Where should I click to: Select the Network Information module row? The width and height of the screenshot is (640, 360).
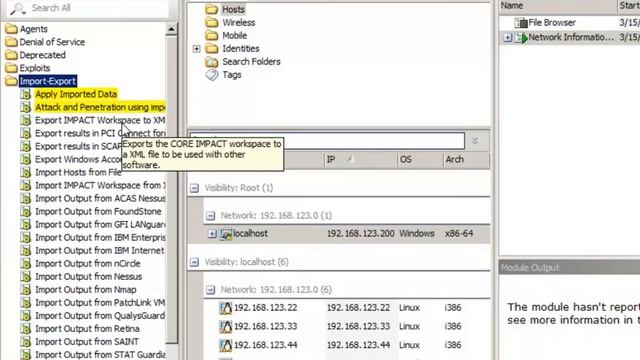coord(569,38)
